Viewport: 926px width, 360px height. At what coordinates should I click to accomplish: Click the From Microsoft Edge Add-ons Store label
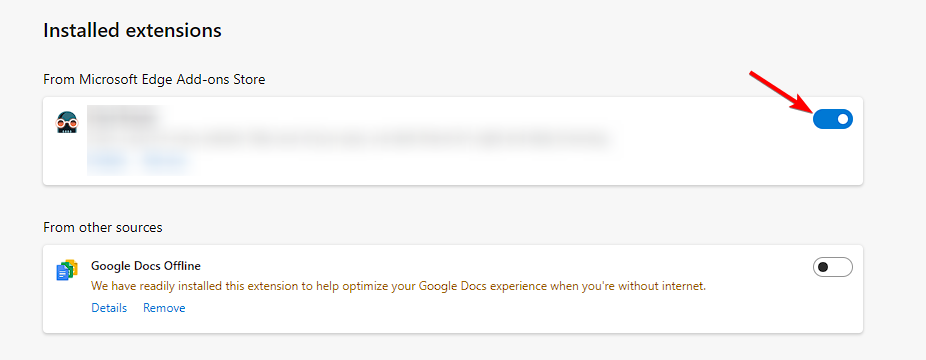click(x=154, y=79)
